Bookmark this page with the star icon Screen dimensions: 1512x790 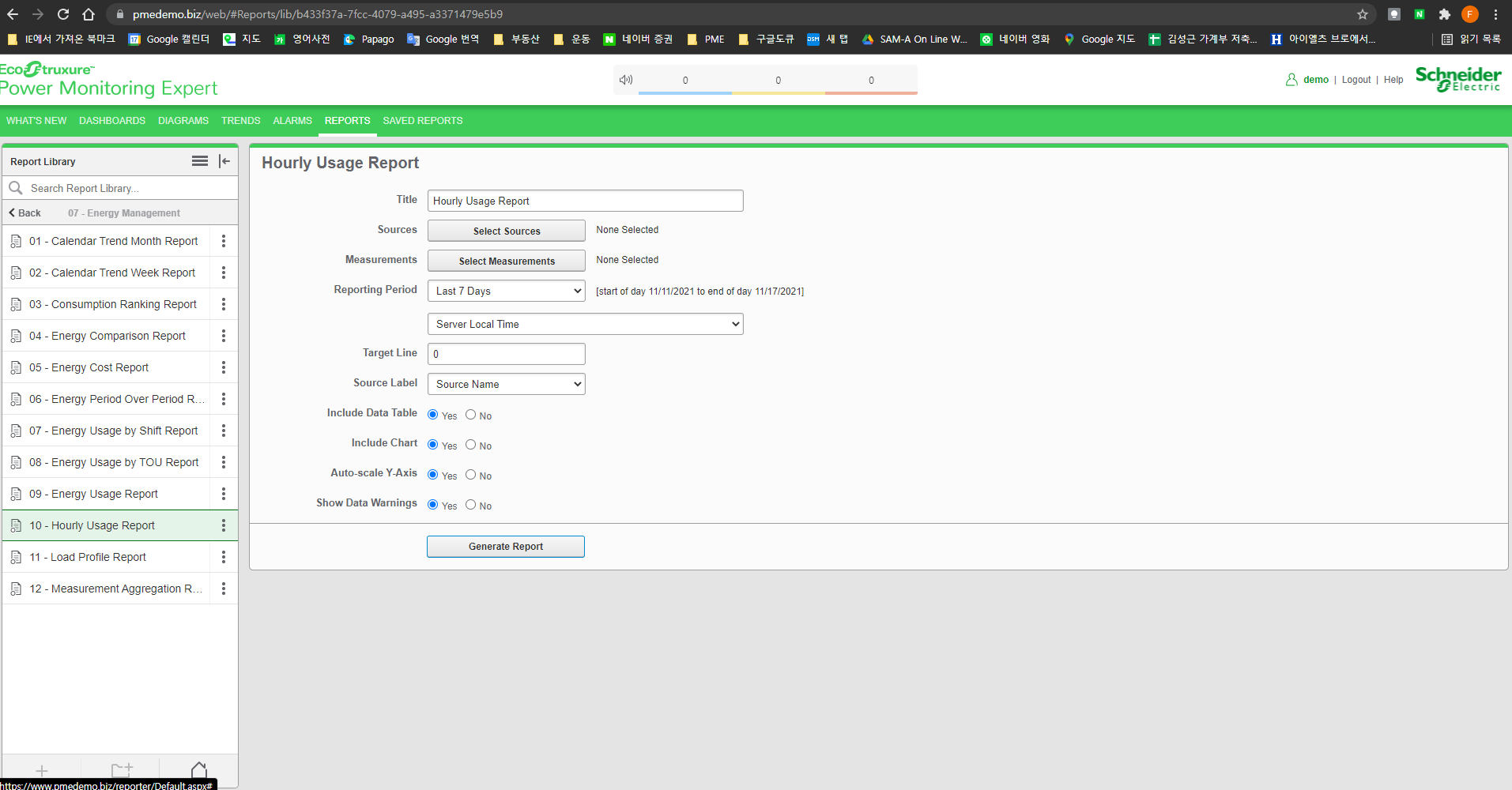1363,14
